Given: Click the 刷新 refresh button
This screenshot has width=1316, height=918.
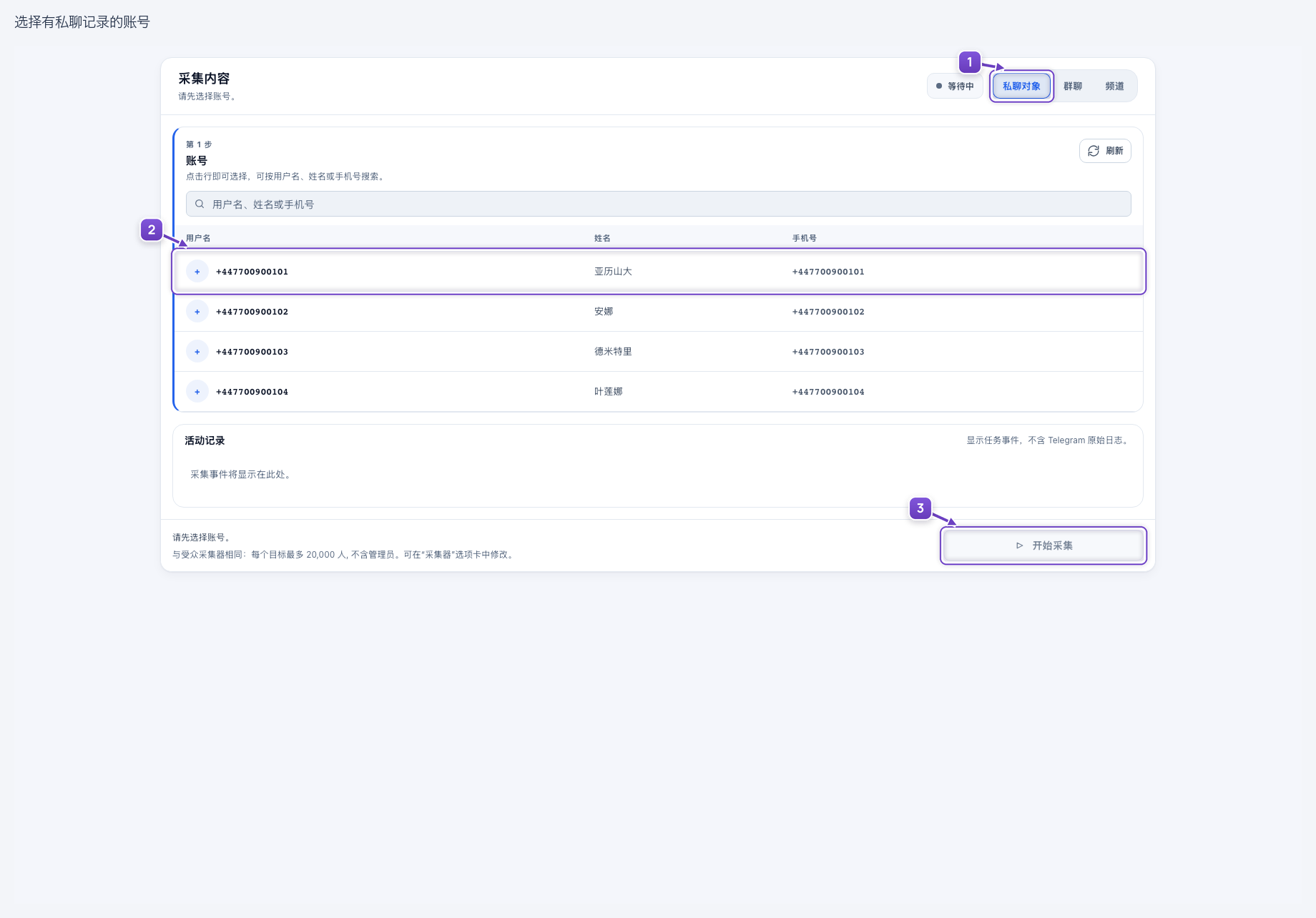Looking at the screenshot, I should click(x=1105, y=151).
